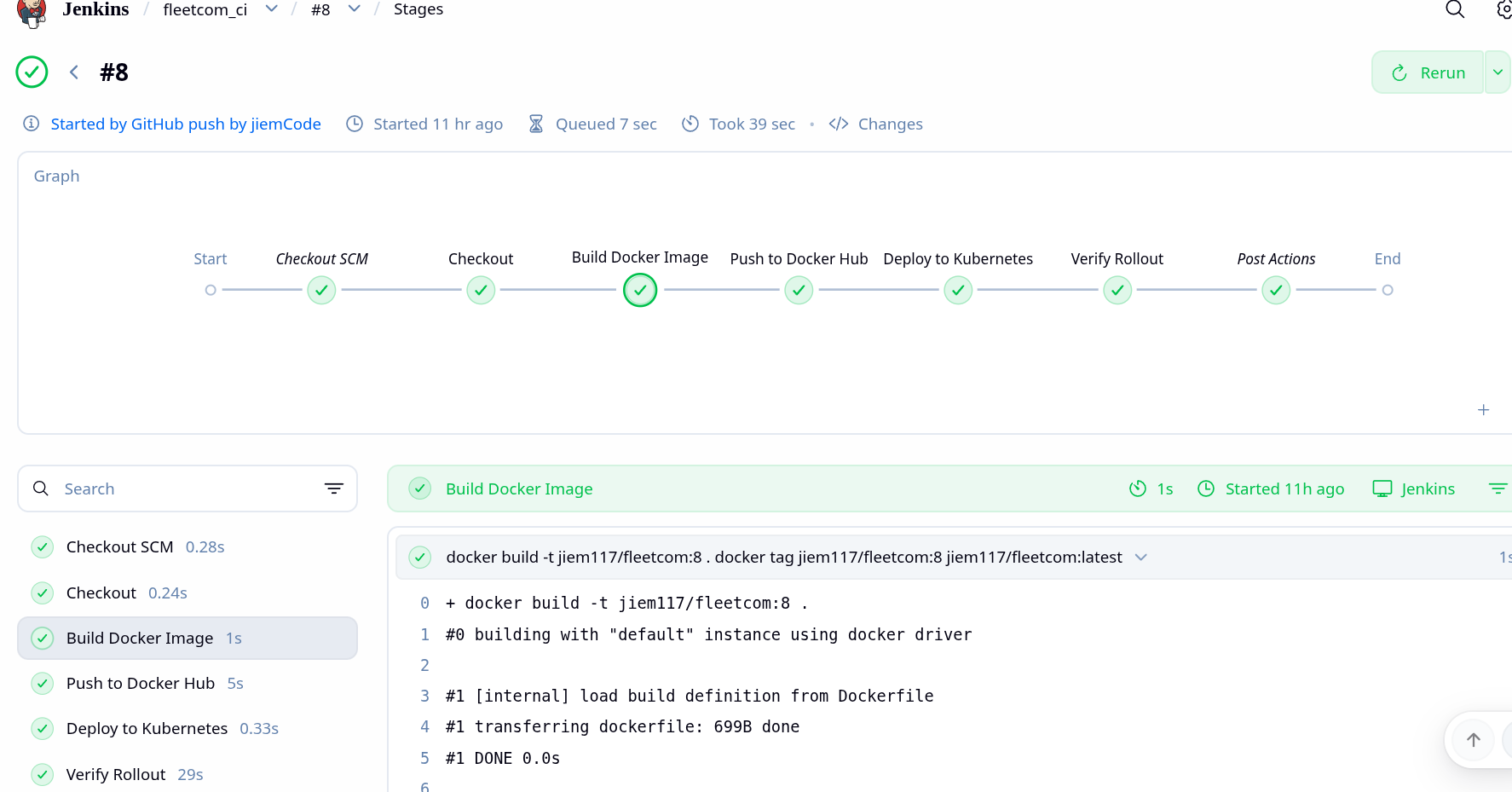
Task: Open the Stages breadcrumb item
Action: tap(418, 9)
